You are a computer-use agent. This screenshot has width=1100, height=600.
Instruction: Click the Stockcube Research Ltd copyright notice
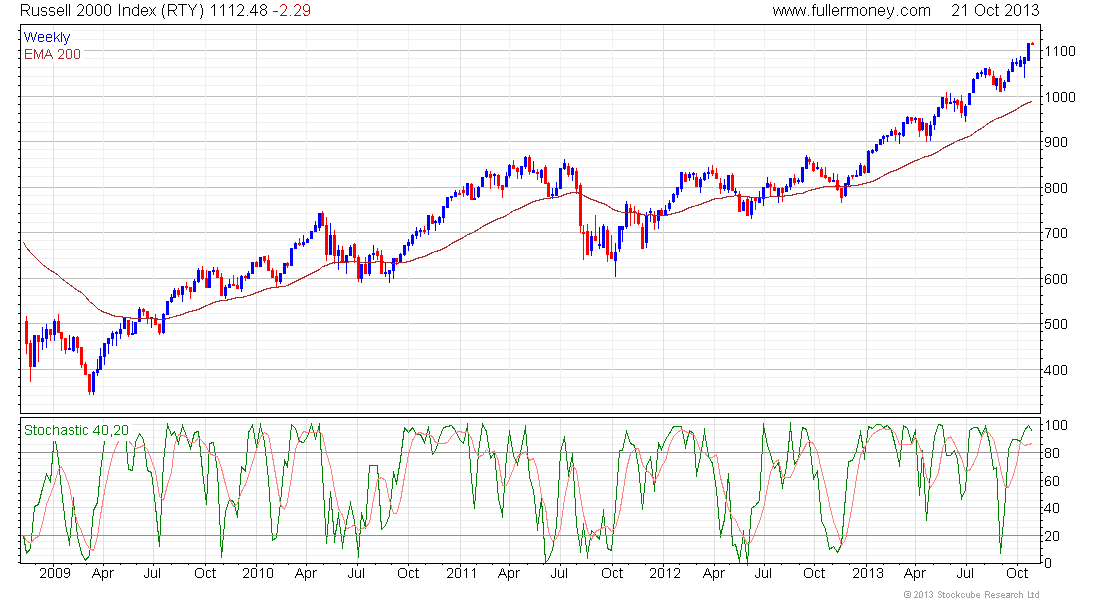pyautogui.click(x=971, y=594)
